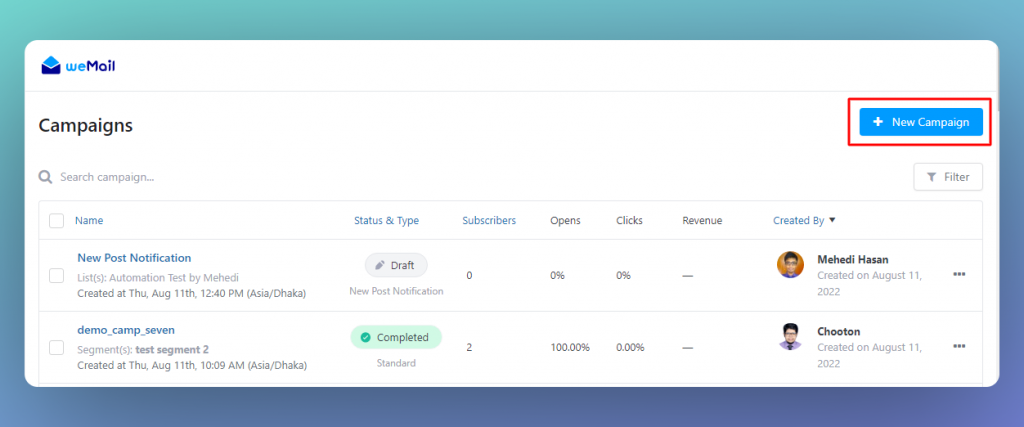Click the search magnifier icon

45,177
